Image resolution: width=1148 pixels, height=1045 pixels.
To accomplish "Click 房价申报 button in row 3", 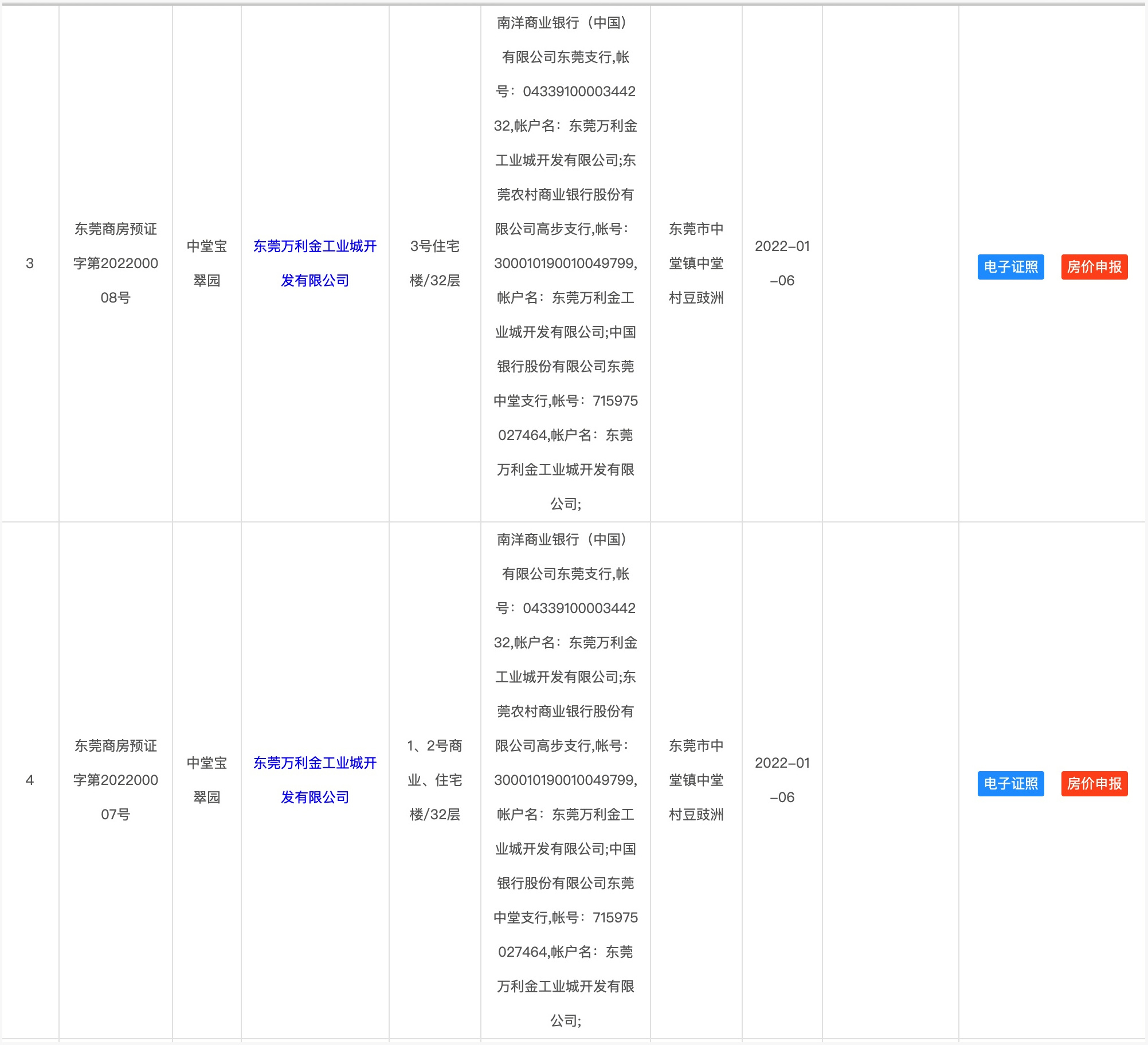I will coord(1094,267).
